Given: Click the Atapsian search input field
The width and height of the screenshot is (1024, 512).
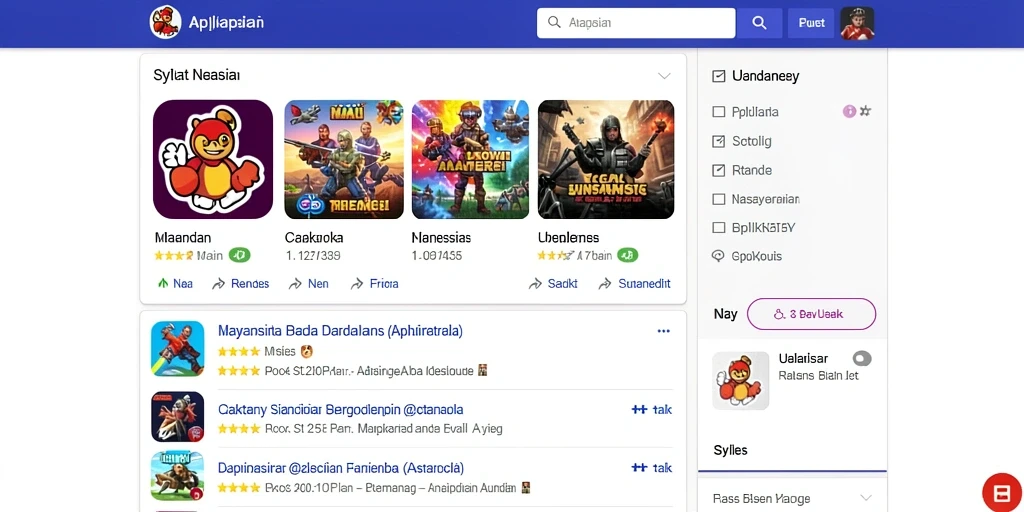Looking at the screenshot, I should [636, 23].
